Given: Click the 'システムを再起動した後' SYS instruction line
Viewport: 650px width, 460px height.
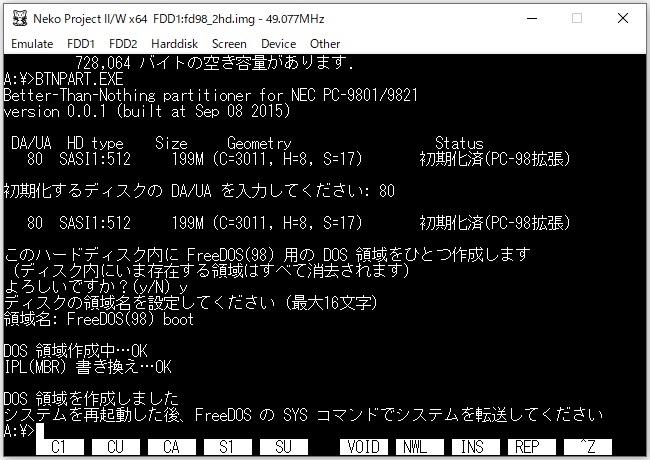Looking at the screenshot, I should click(x=303, y=414).
